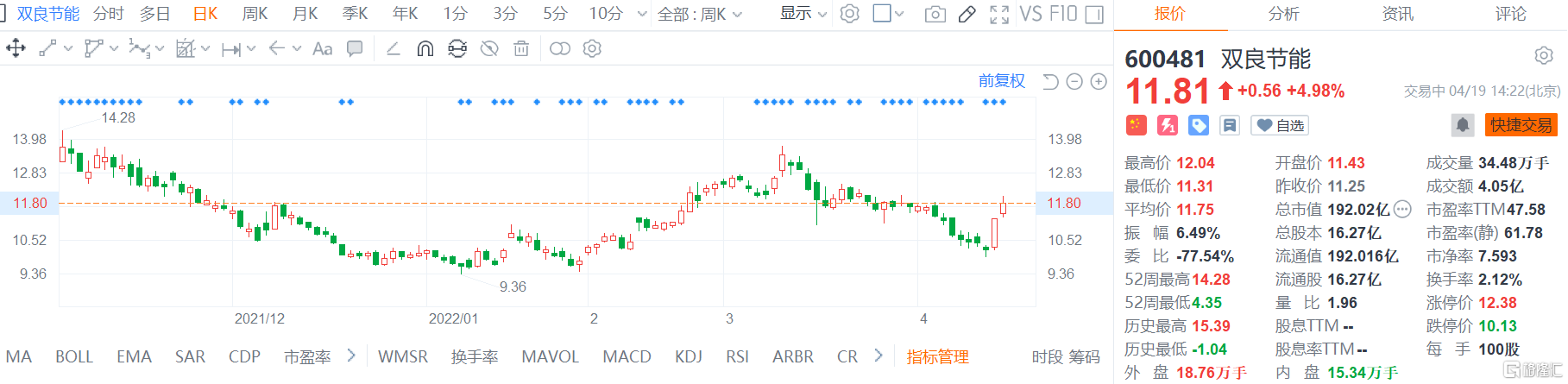Viewport: 1568px width, 384px height.
Task: Switch to the 周K weekly chart tab
Action: (255, 14)
